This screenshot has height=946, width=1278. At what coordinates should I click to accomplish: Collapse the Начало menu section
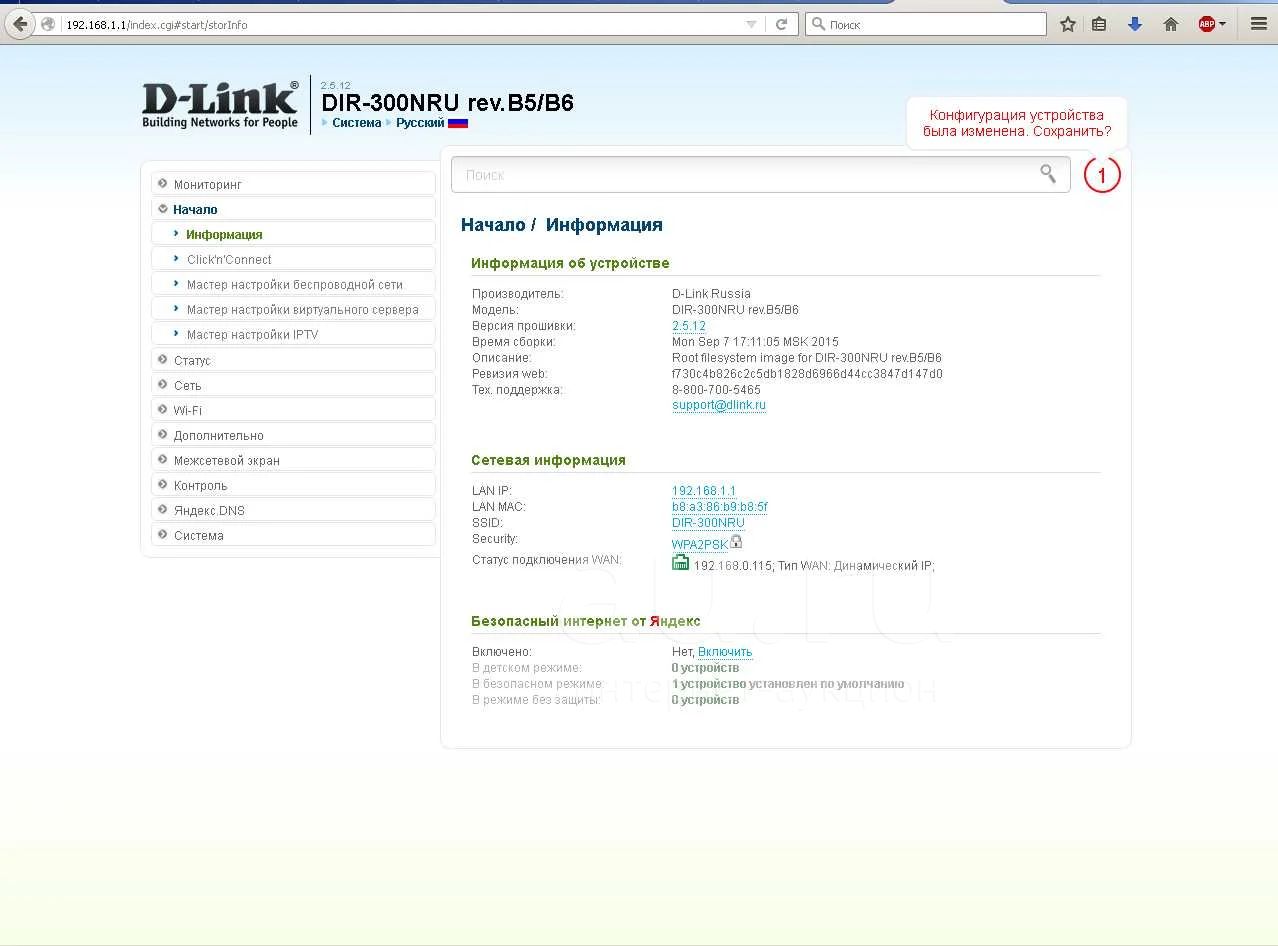click(x=293, y=209)
